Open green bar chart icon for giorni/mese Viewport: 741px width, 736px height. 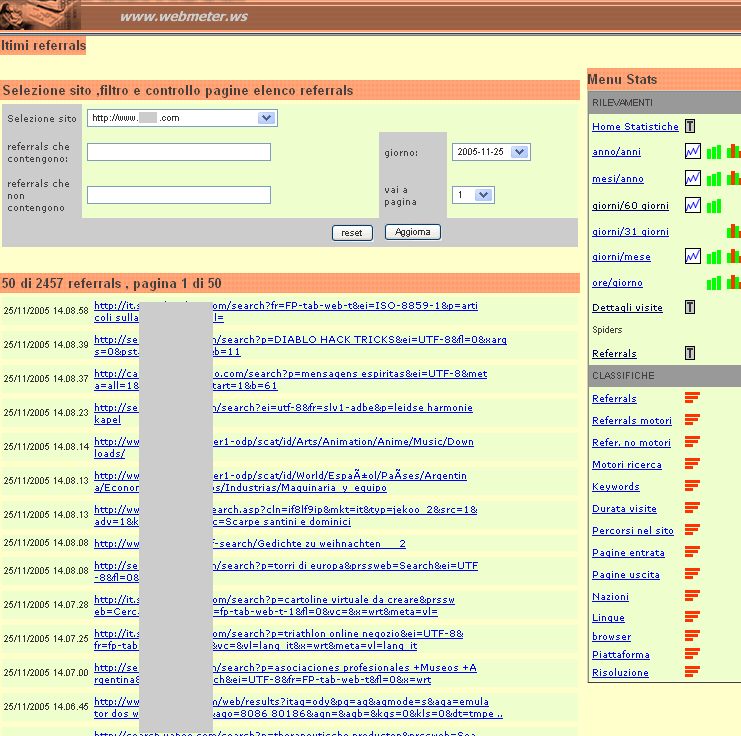714,257
